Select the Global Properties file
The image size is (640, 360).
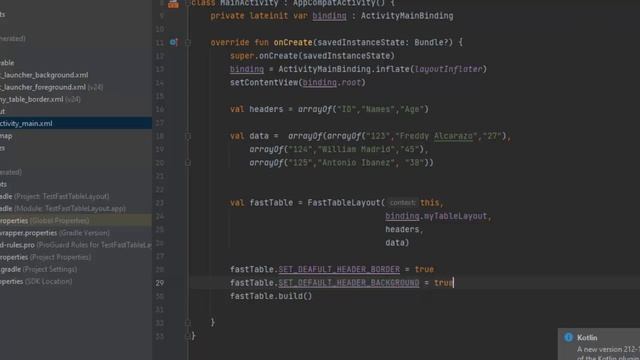76,220
